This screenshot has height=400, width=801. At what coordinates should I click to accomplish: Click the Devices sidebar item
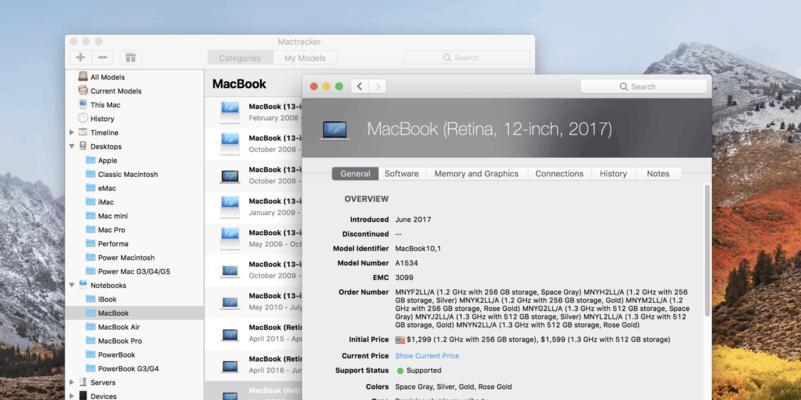click(x=103, y=396)
